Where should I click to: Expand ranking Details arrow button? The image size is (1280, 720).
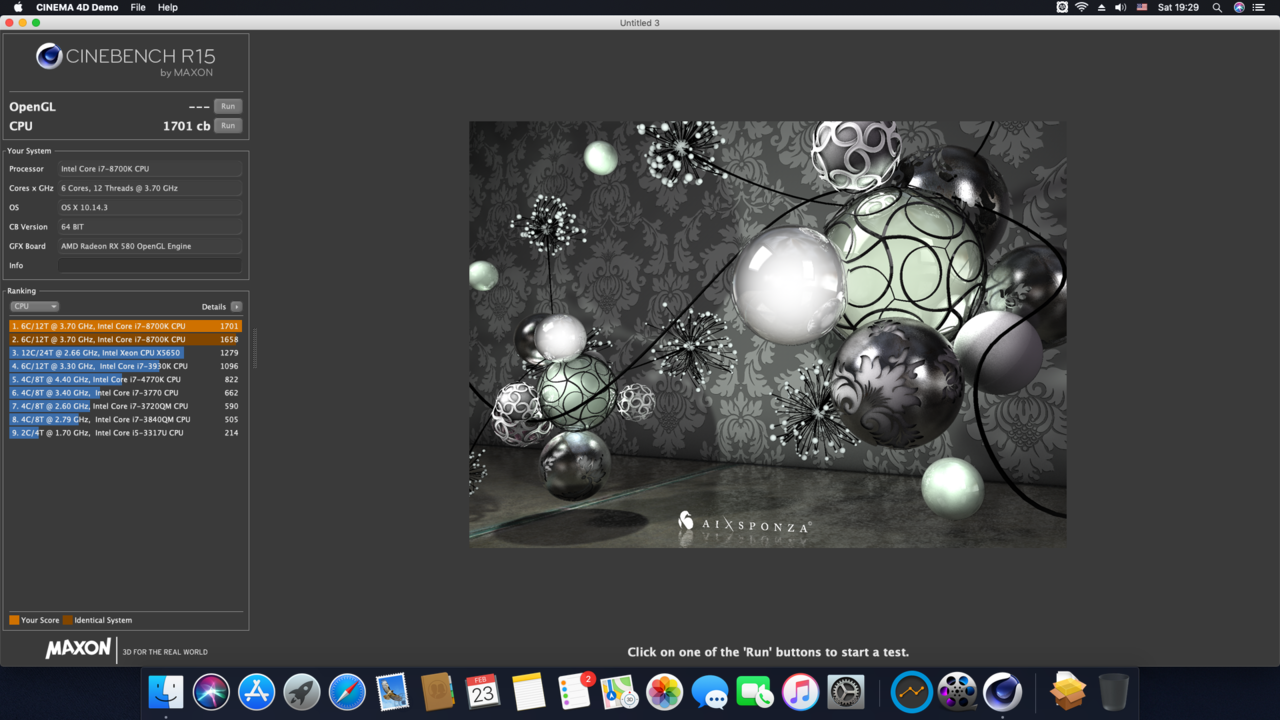point(236,307)
